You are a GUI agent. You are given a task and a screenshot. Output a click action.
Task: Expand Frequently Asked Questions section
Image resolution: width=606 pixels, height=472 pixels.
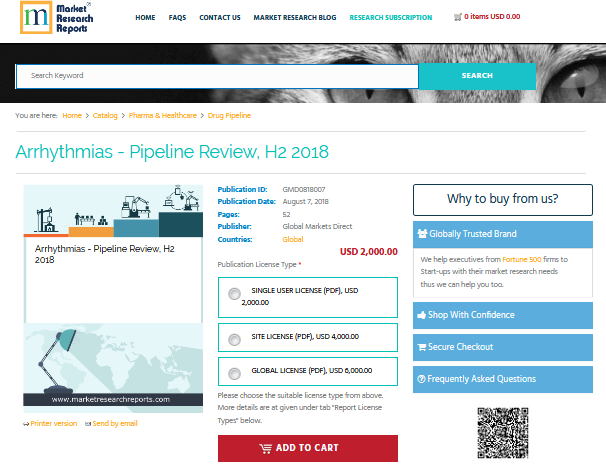[502, 379]
